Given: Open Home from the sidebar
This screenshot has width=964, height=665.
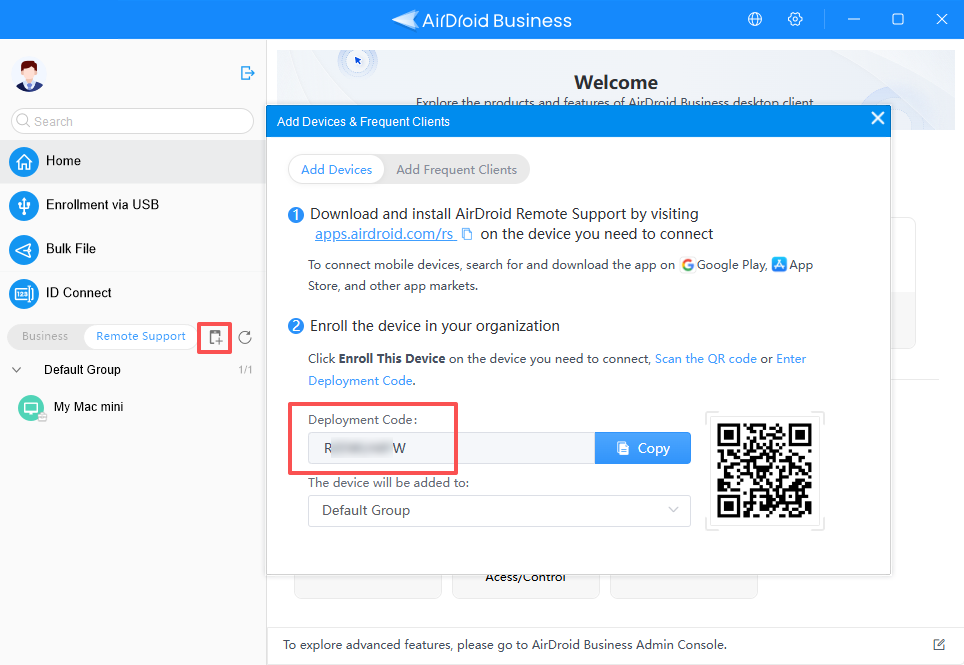Looking at the screenshot, I should tap(133, 162).
